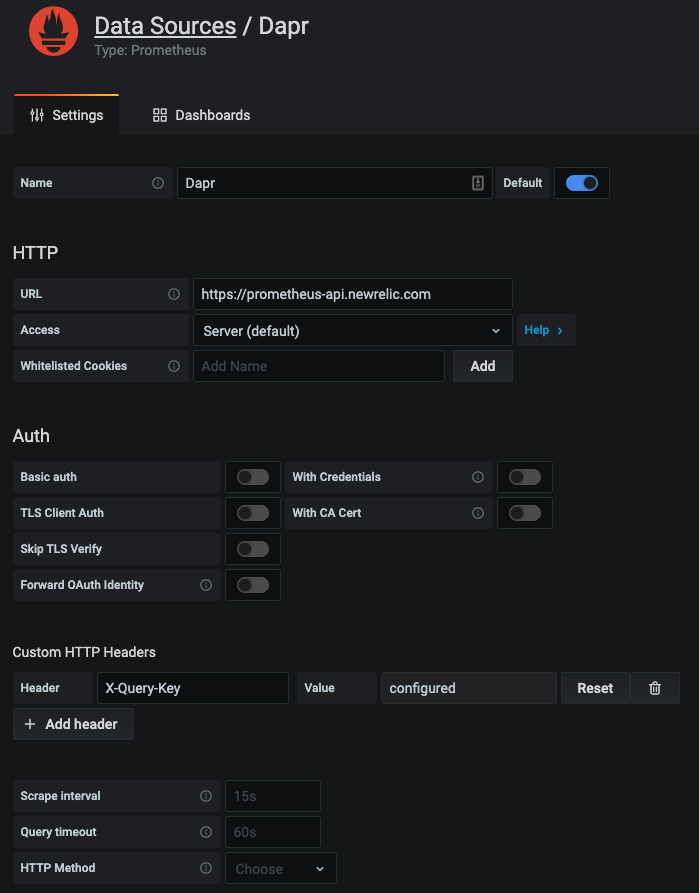Click the info icon beside the URL field

tap(173, 293)
